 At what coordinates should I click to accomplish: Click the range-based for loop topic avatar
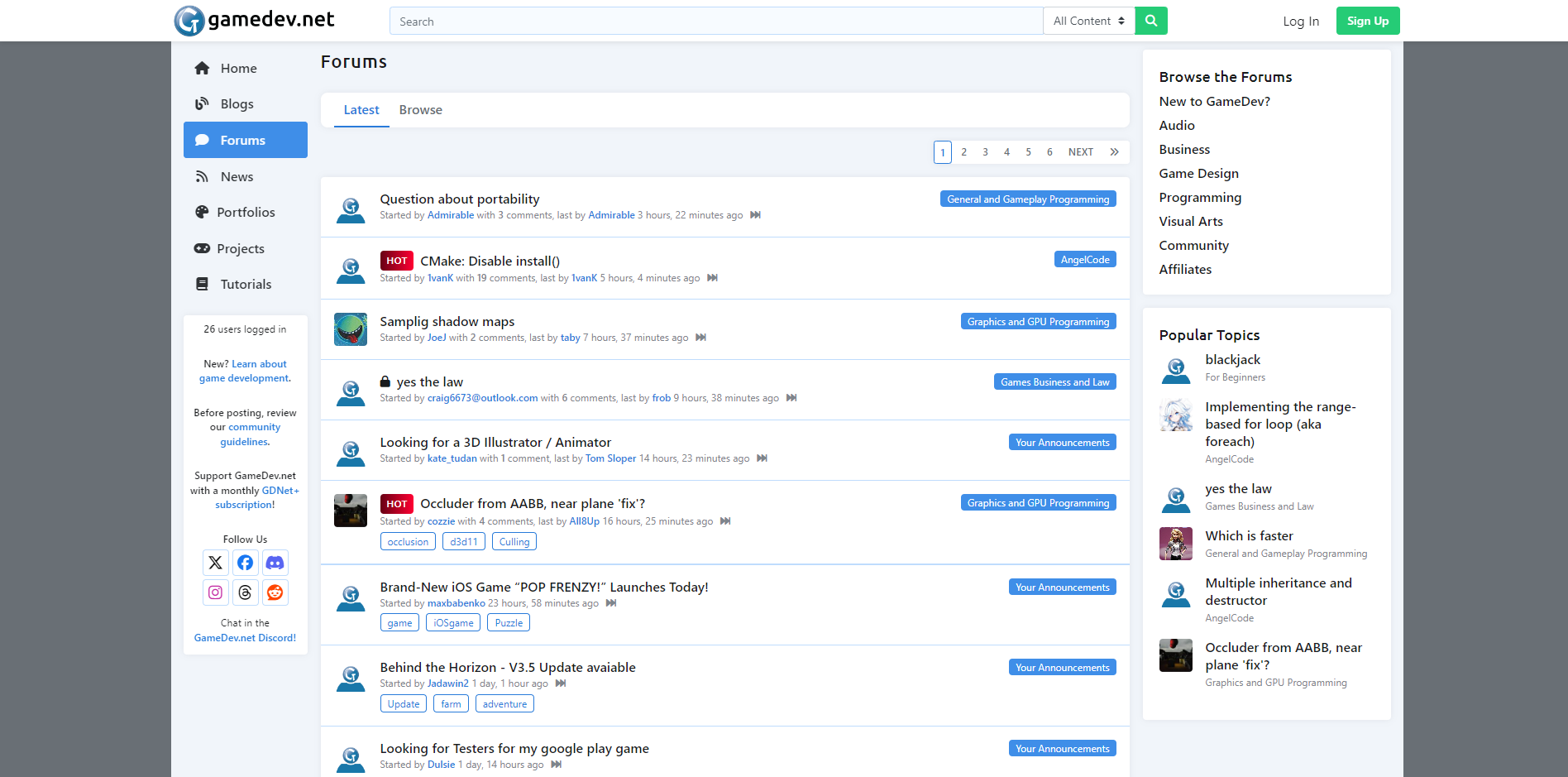1176,415
